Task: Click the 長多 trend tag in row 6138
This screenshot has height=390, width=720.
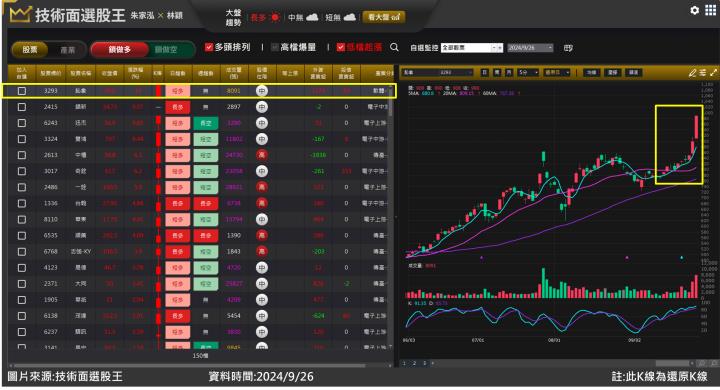Action: 178,316
